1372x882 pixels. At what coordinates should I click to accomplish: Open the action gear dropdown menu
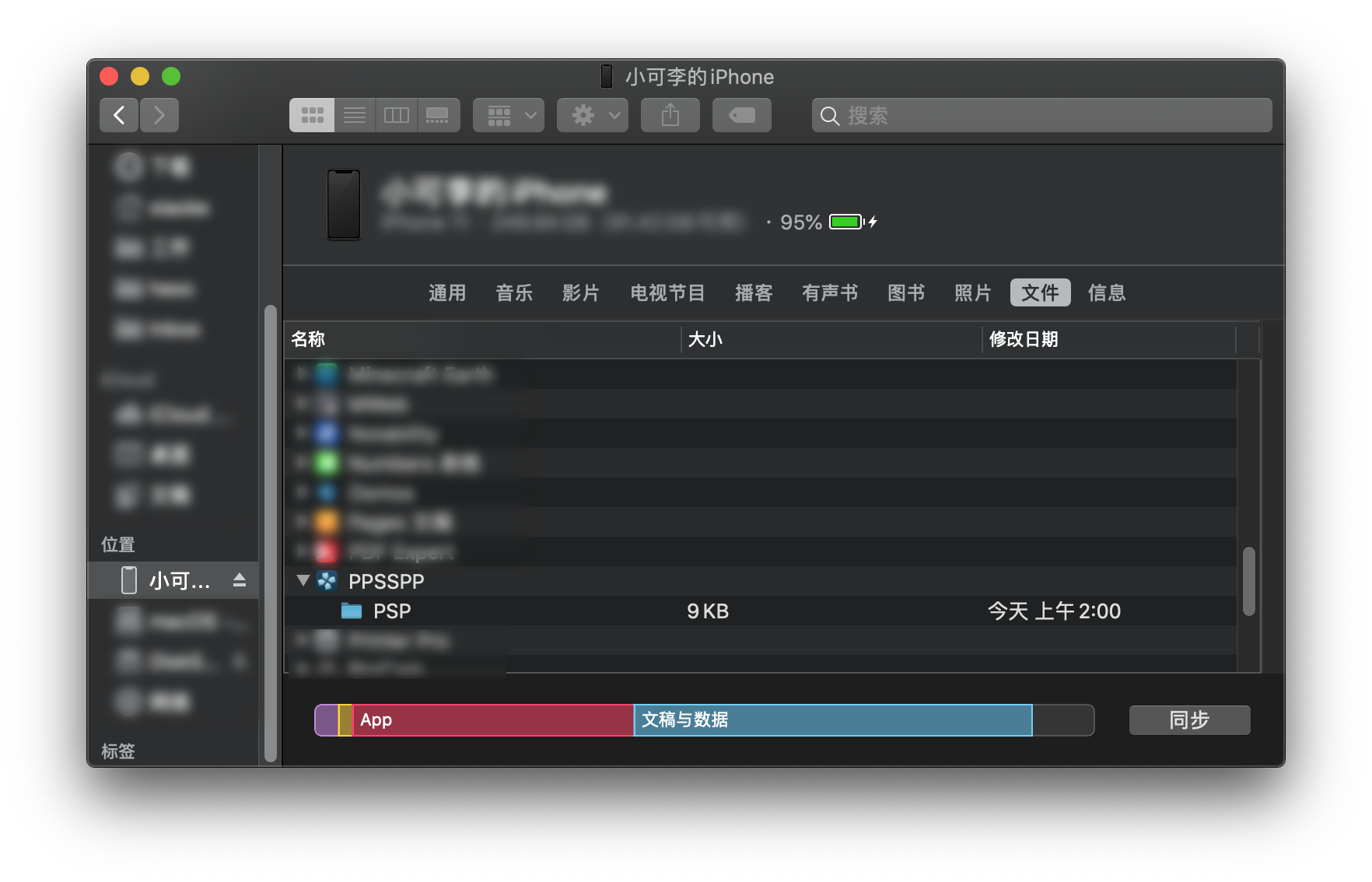592,115
